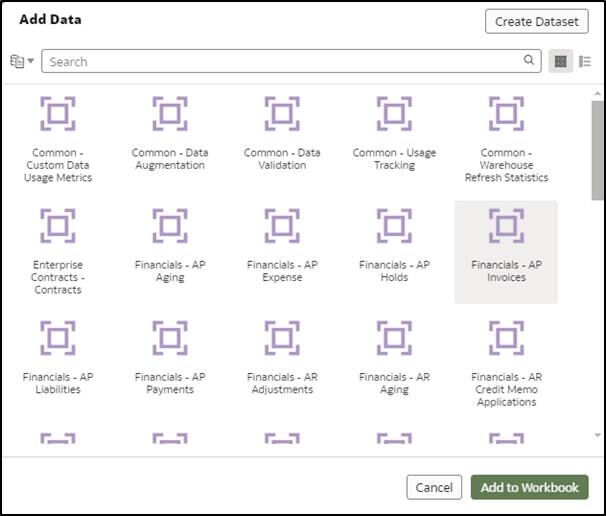The image size is (606, 516).
Task: Click Add to Workbook
Action: [529, 487]
